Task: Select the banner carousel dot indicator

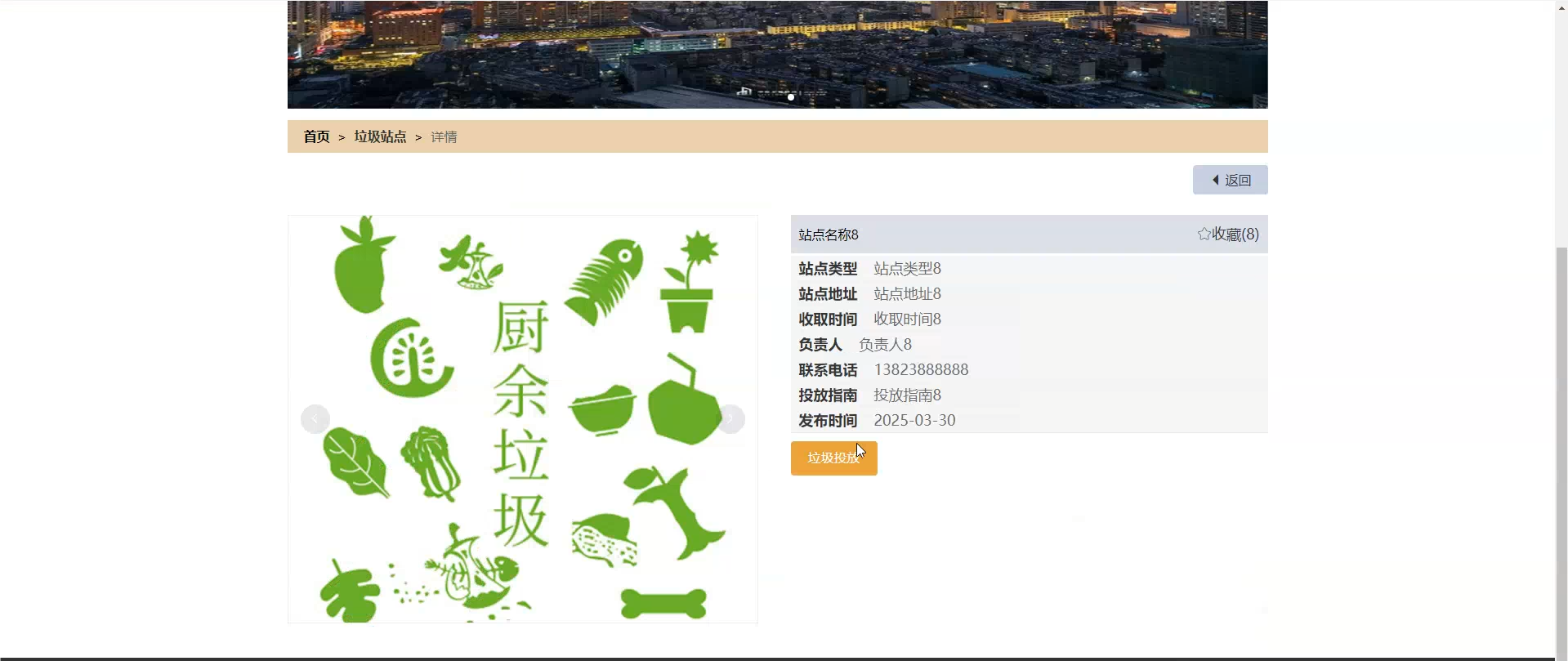Action: pyautogui.click(x=790, y=97)
